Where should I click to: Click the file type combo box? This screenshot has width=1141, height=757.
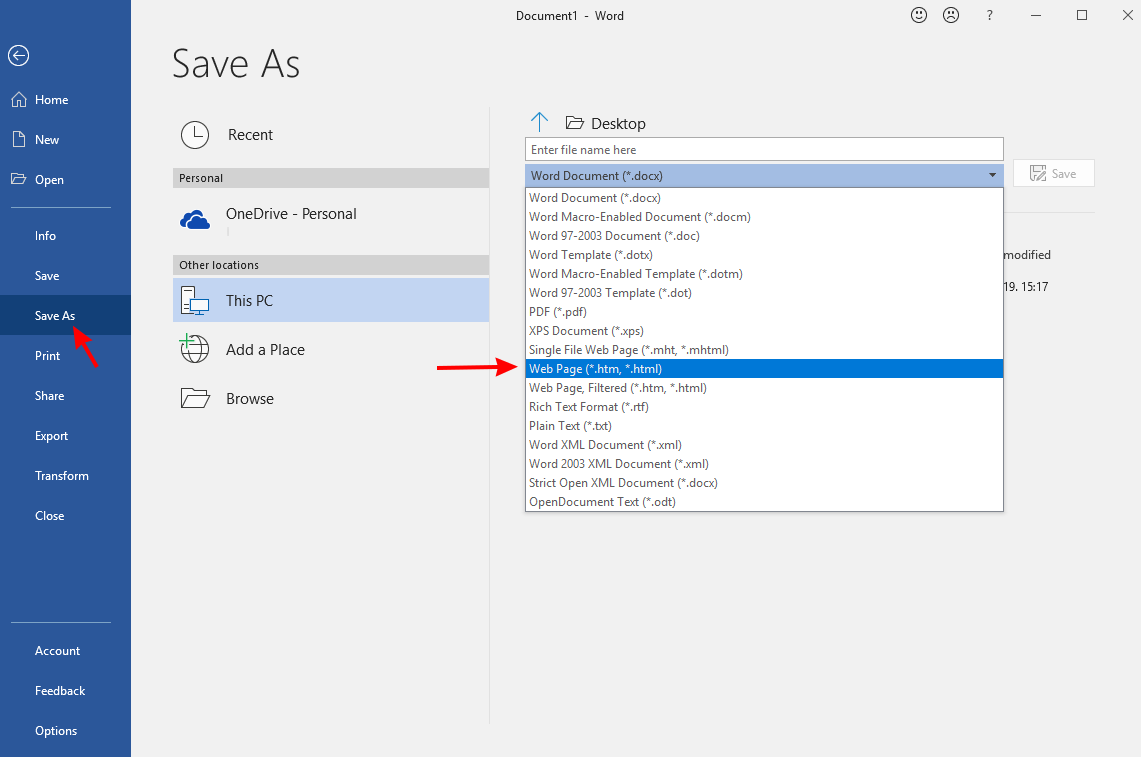tap(764, 175)
